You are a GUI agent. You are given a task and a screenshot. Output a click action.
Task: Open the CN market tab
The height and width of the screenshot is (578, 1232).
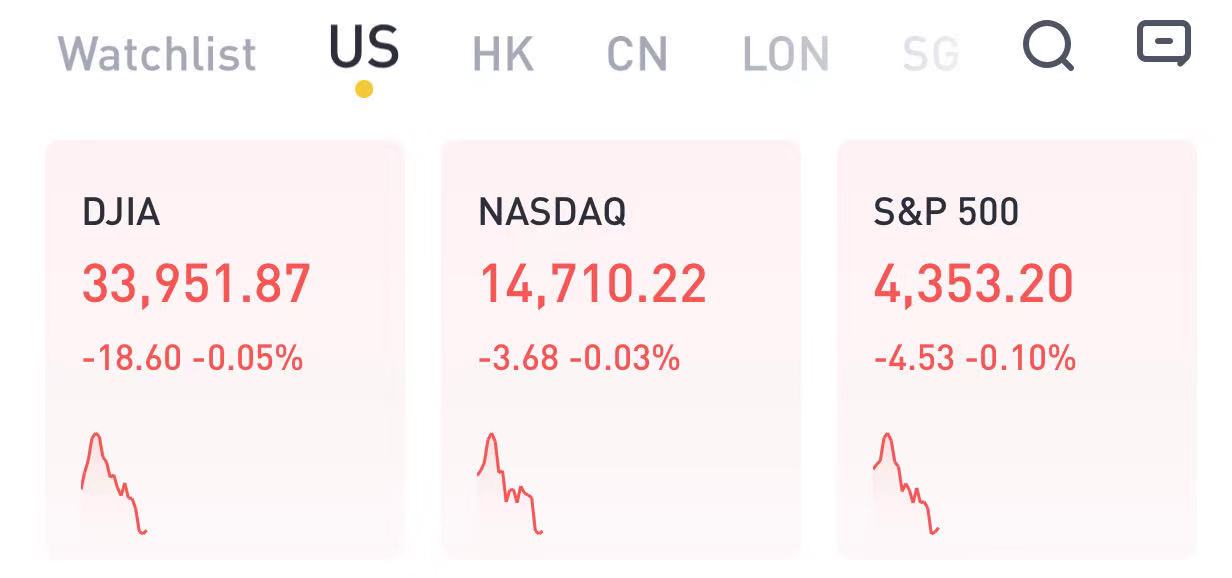[x=637, y=54]
